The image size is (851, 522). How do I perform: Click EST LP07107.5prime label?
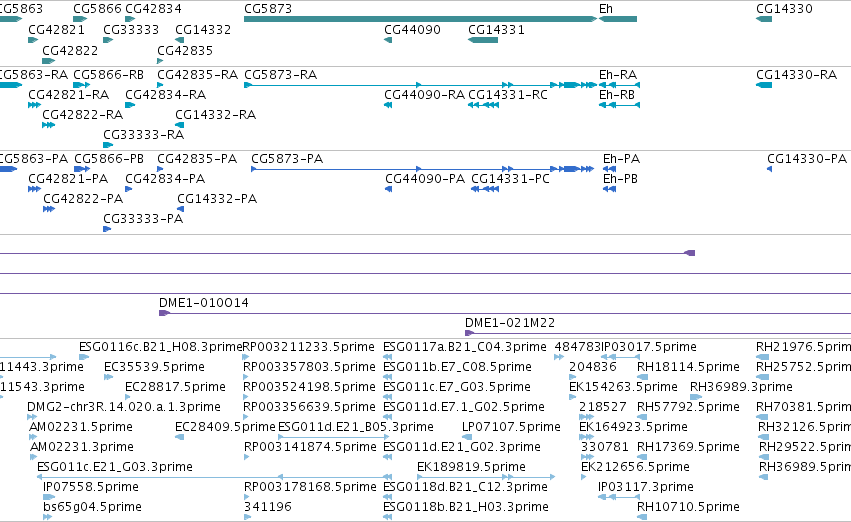(x=511, y=427)
